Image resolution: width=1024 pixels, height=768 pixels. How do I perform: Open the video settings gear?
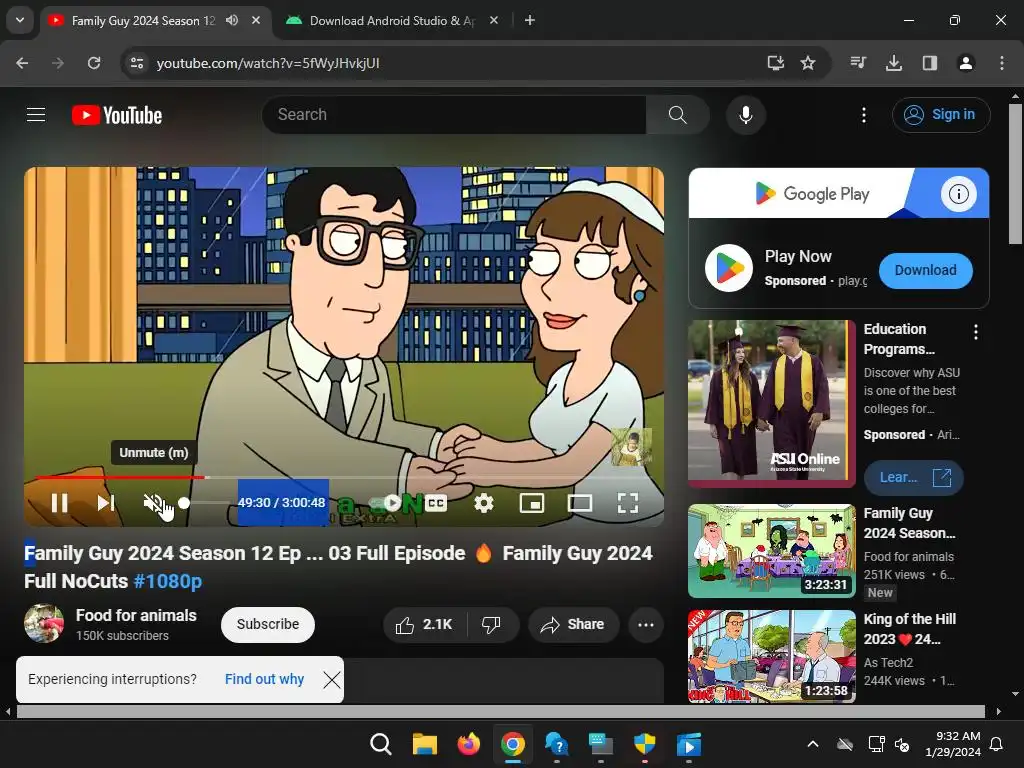(484, 503)
